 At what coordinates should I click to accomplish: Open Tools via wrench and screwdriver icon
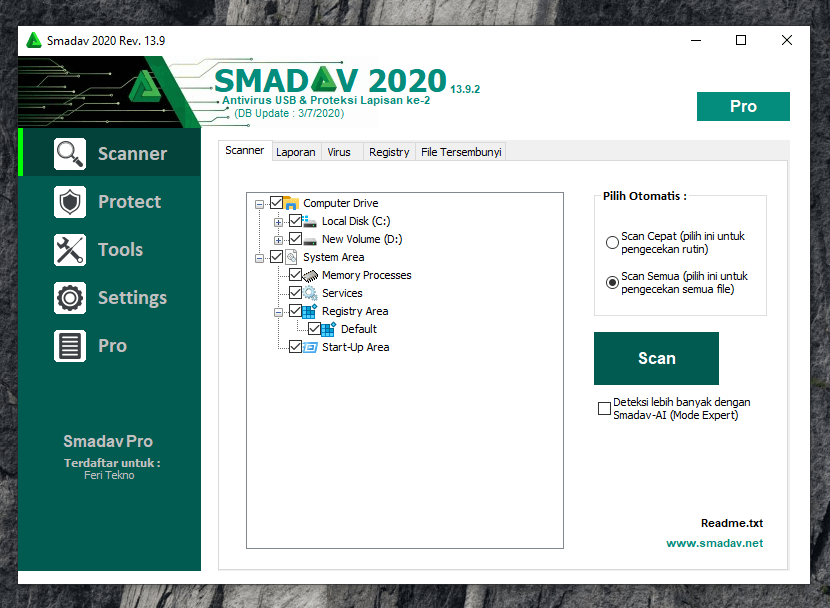69,250
